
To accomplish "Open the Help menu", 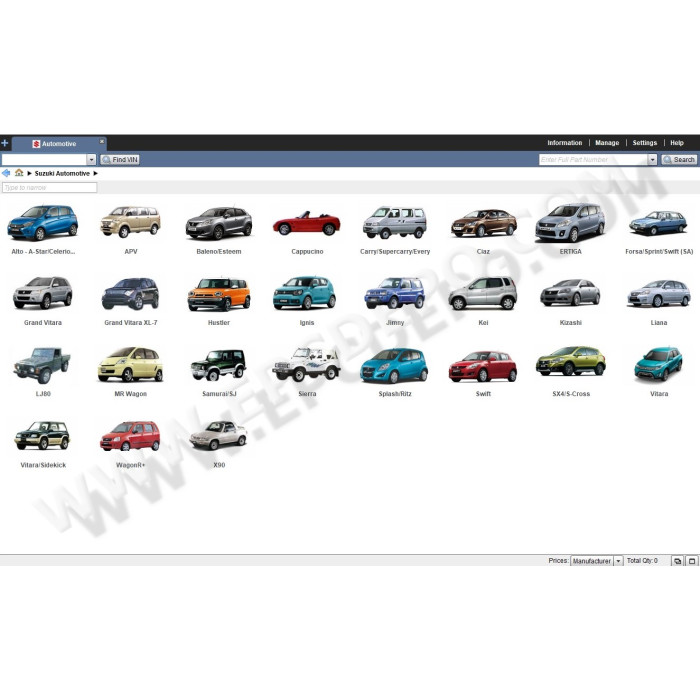I will pyautogui.click(x=676, y=143).
